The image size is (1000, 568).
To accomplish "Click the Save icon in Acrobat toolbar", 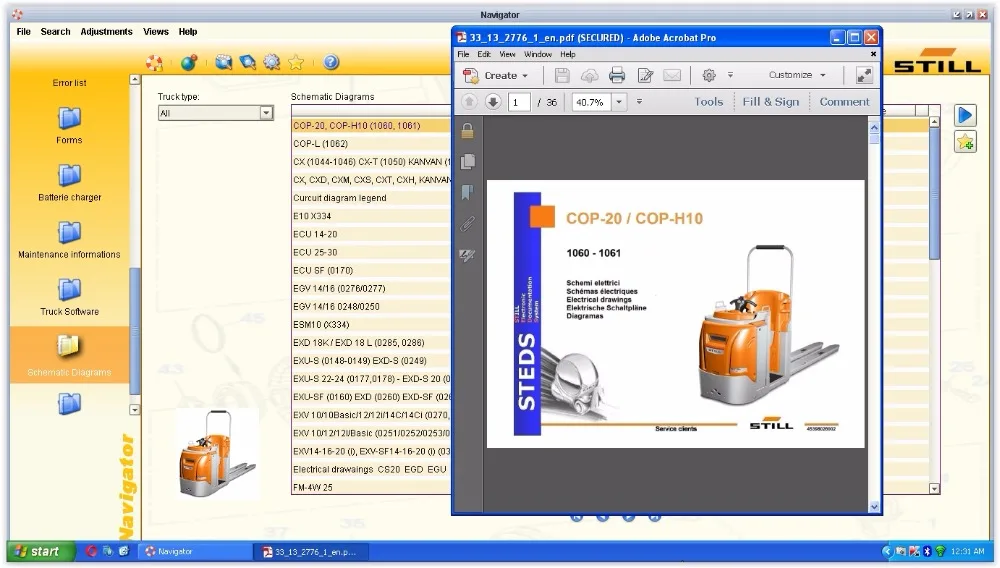I will click(x=562, y=76).
